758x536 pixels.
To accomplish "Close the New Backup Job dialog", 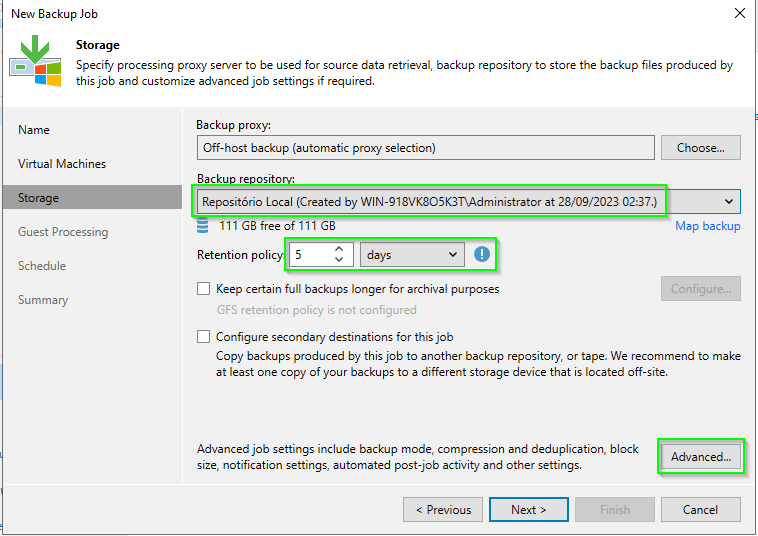I will click(x=740, y=13).
